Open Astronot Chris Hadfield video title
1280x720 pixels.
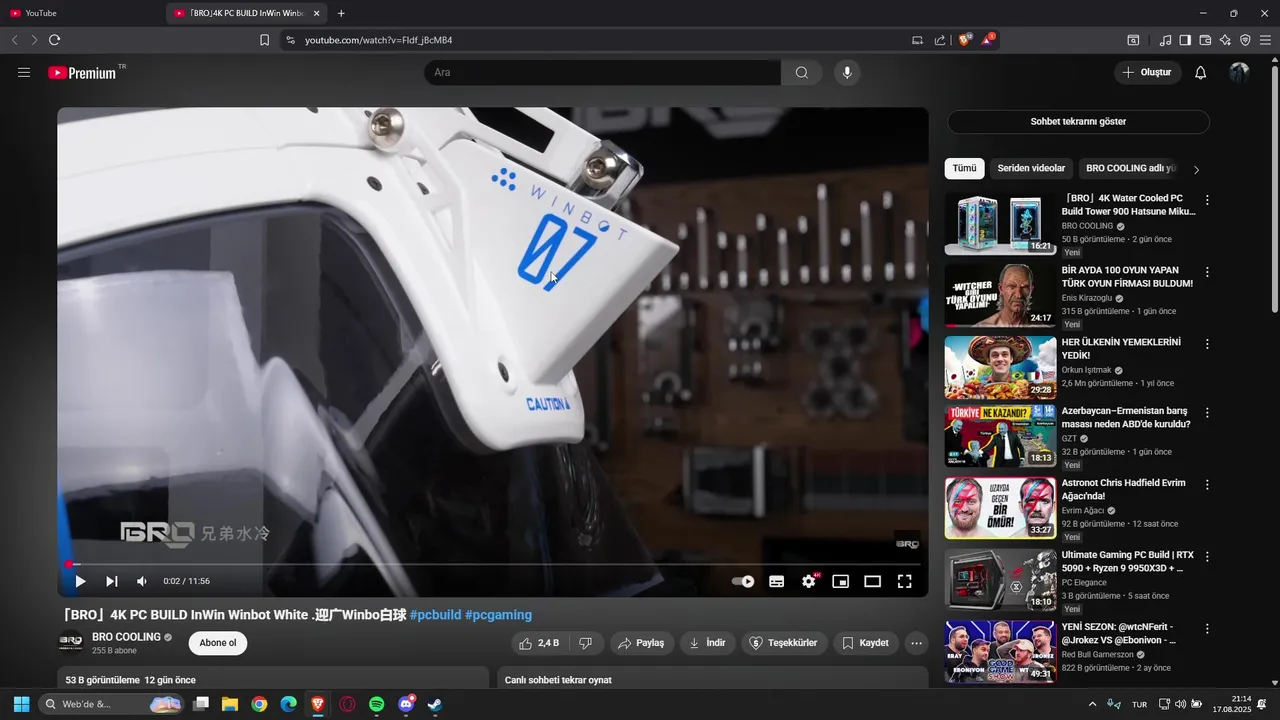pos(1123,490)
